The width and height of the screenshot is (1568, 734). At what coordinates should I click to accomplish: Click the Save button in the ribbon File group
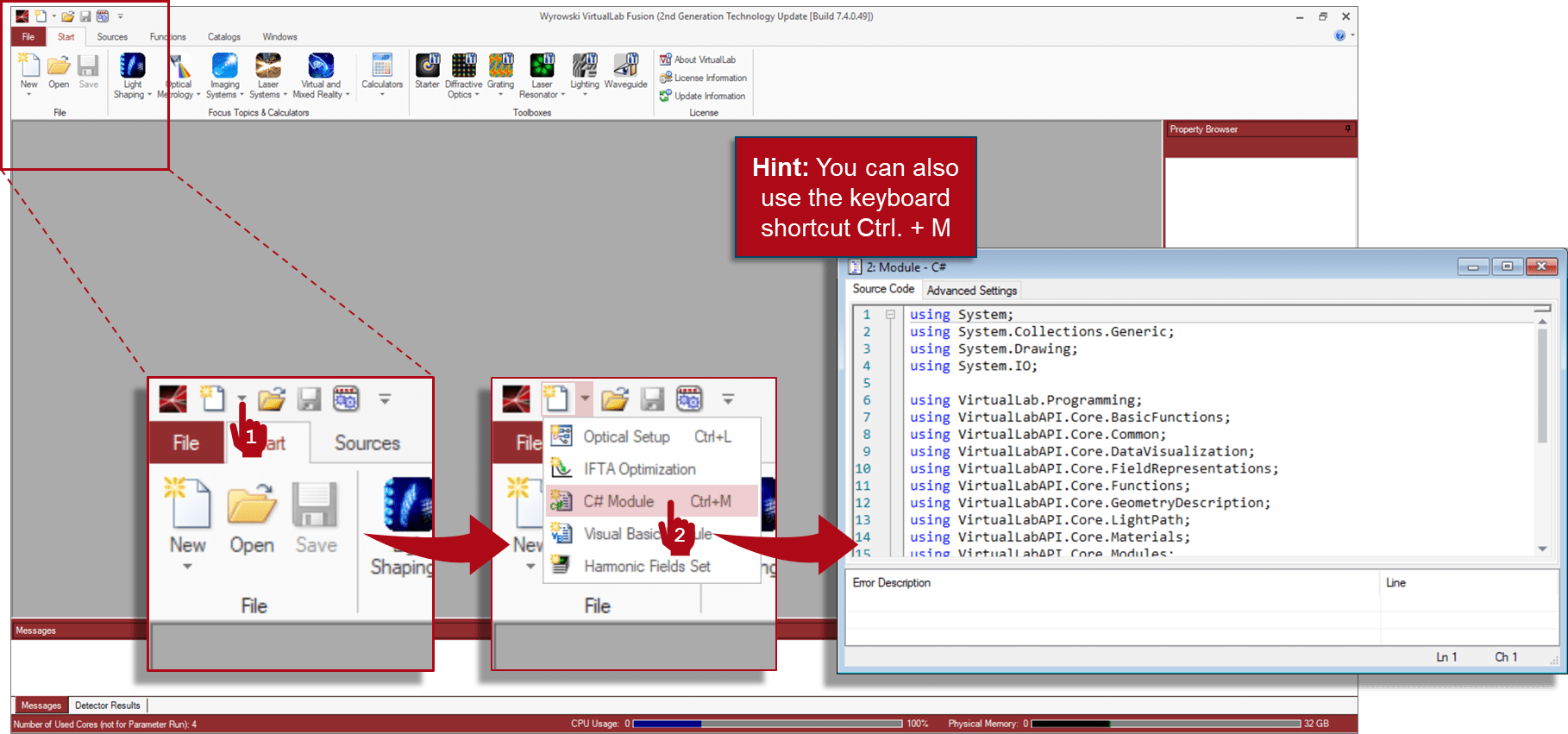pos(88,71)
